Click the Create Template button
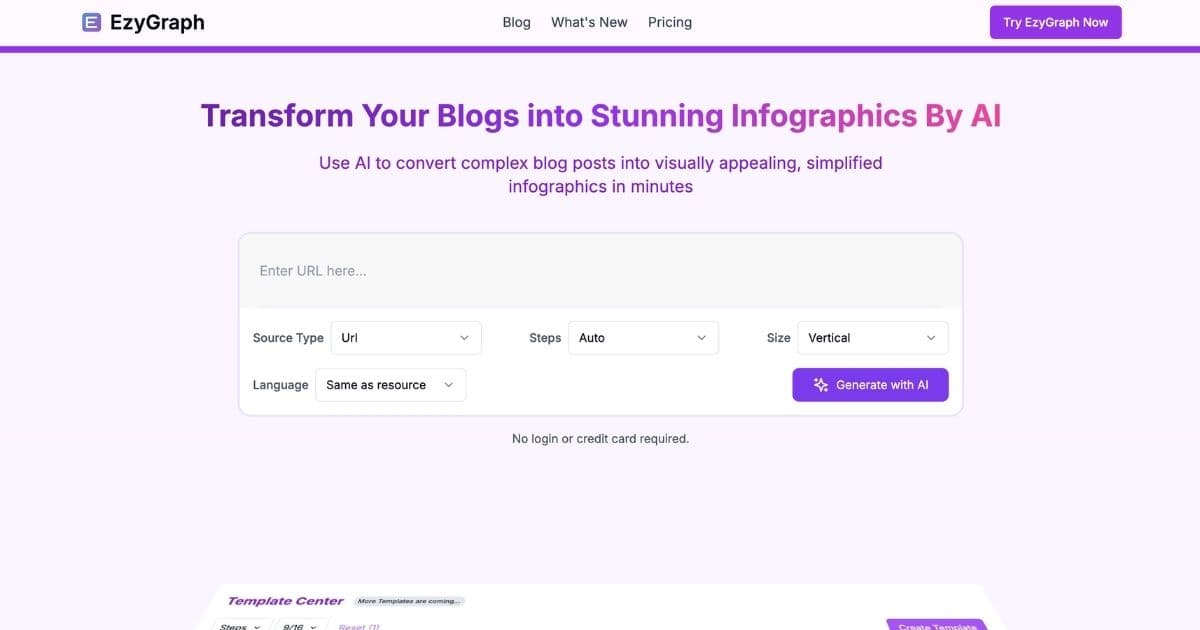The image size is (1200, 630). (936, 626)
